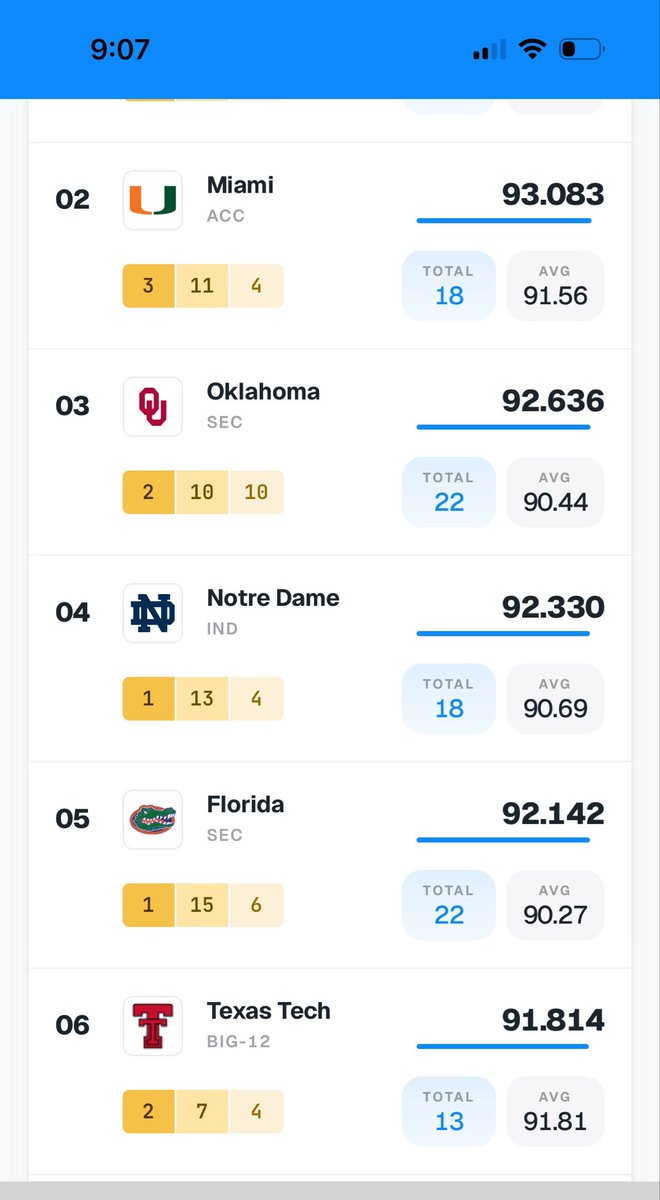The image size is (660, 1200).
Task: Select Notre Dame's AVG 90.69 box
Action: pyautogui.click(x=555, y=698)
